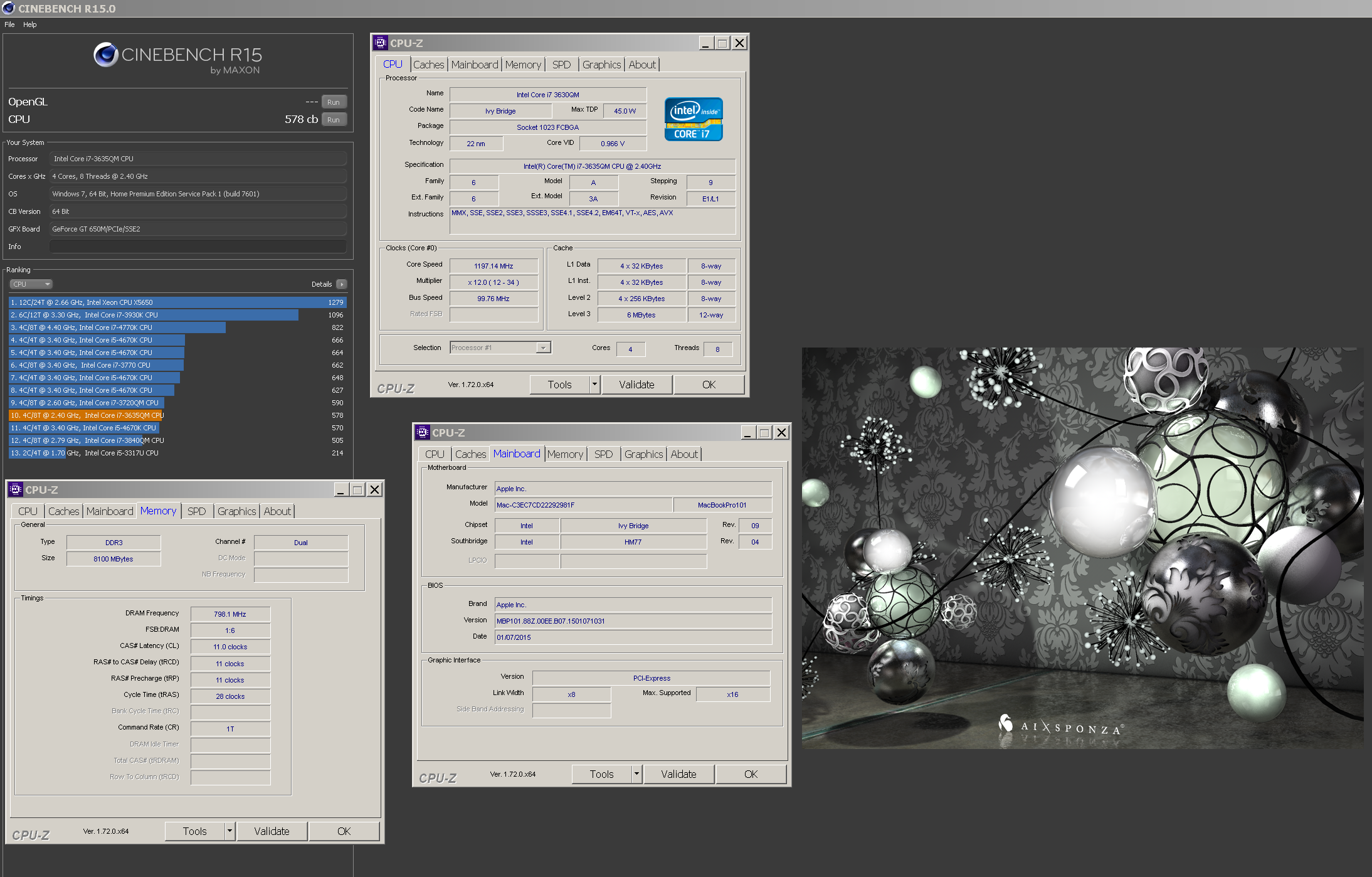Click the GFX Board GeForce GT 650M field

(198, 229)
